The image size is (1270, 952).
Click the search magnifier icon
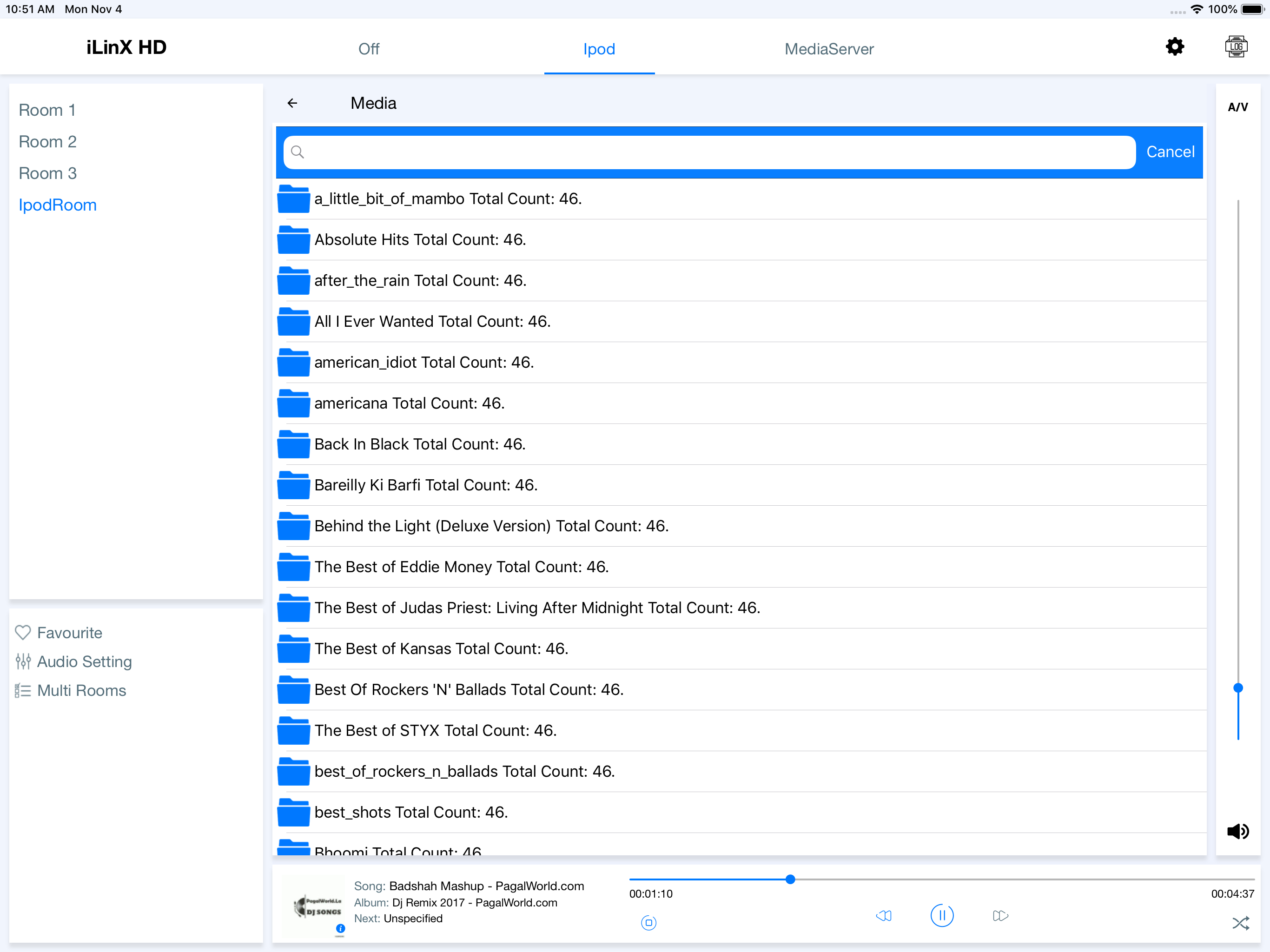tap(298, 152)
